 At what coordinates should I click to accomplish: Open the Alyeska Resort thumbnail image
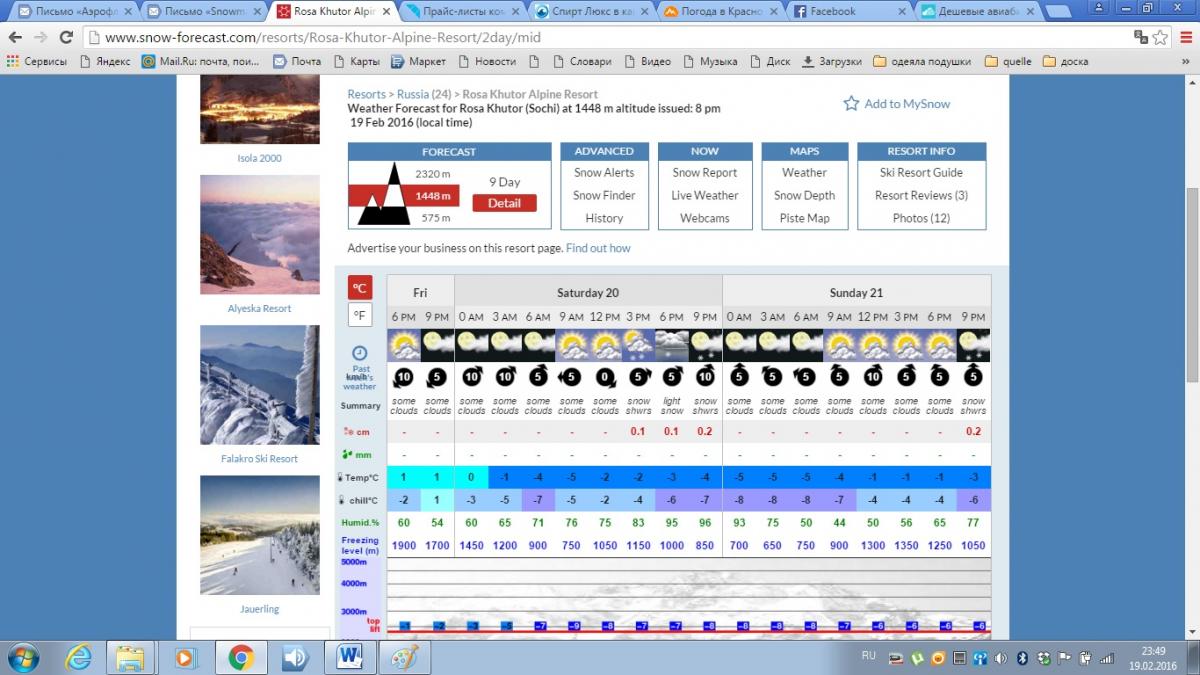point(259,235)
